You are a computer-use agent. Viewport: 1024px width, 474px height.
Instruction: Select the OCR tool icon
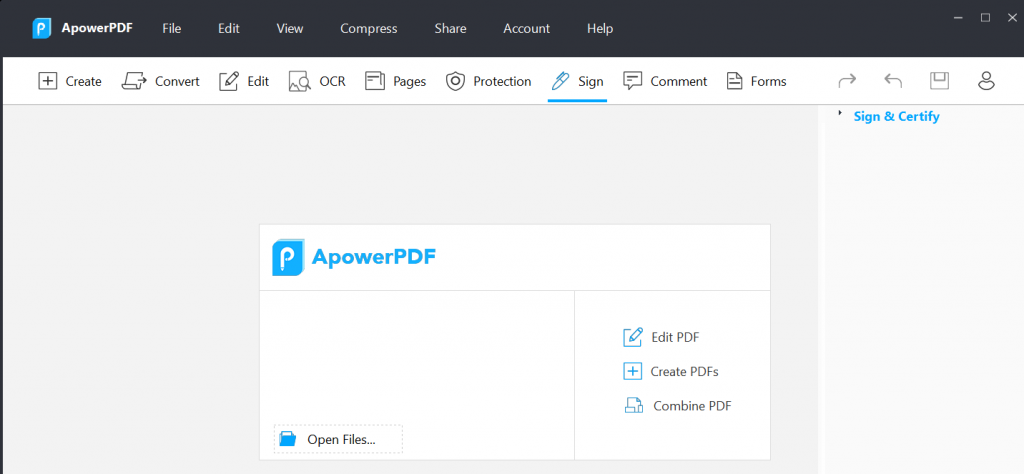tap(300, 81)
